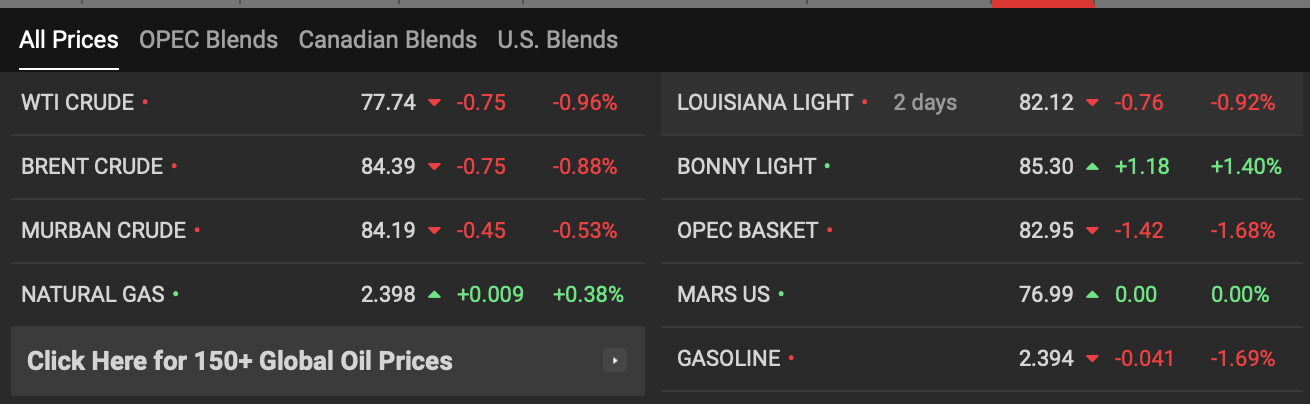Viewport: 1310px width, 404px height.
Task: Click the red down arrow for Louisiana Light
Action: pyautogui.click(x=1092, y=102)
